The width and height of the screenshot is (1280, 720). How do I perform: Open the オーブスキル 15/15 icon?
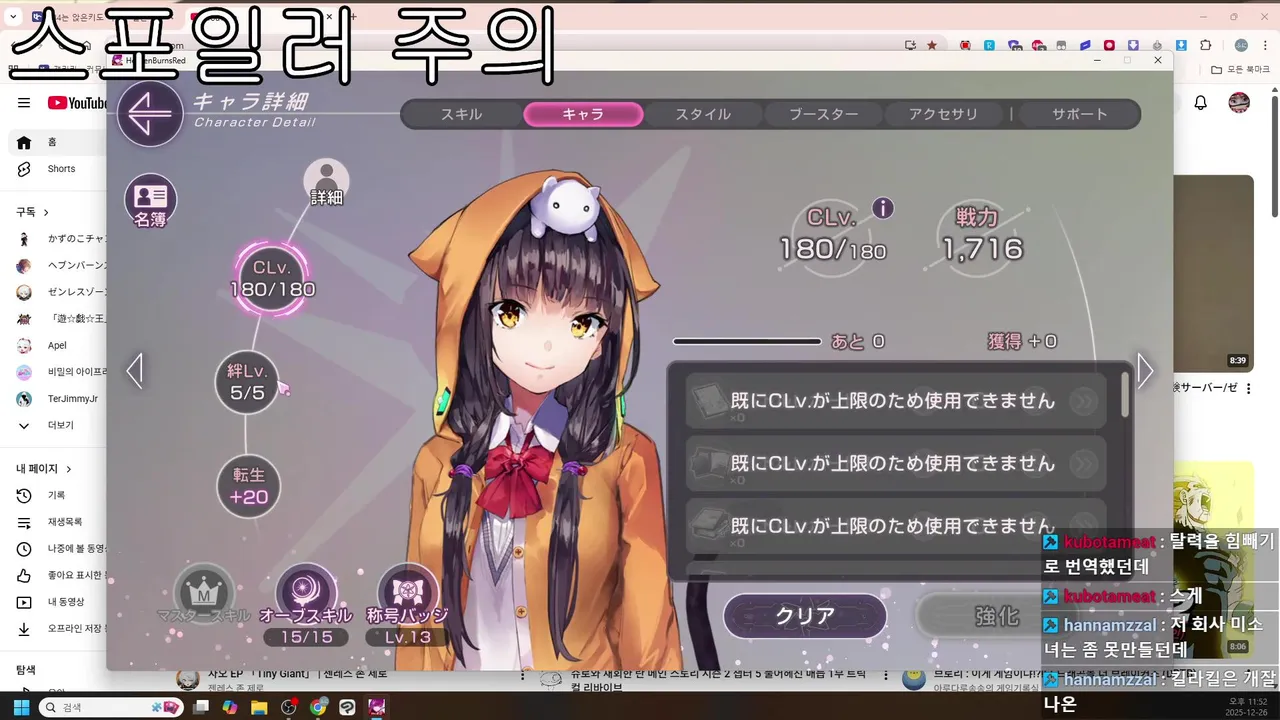305,605
